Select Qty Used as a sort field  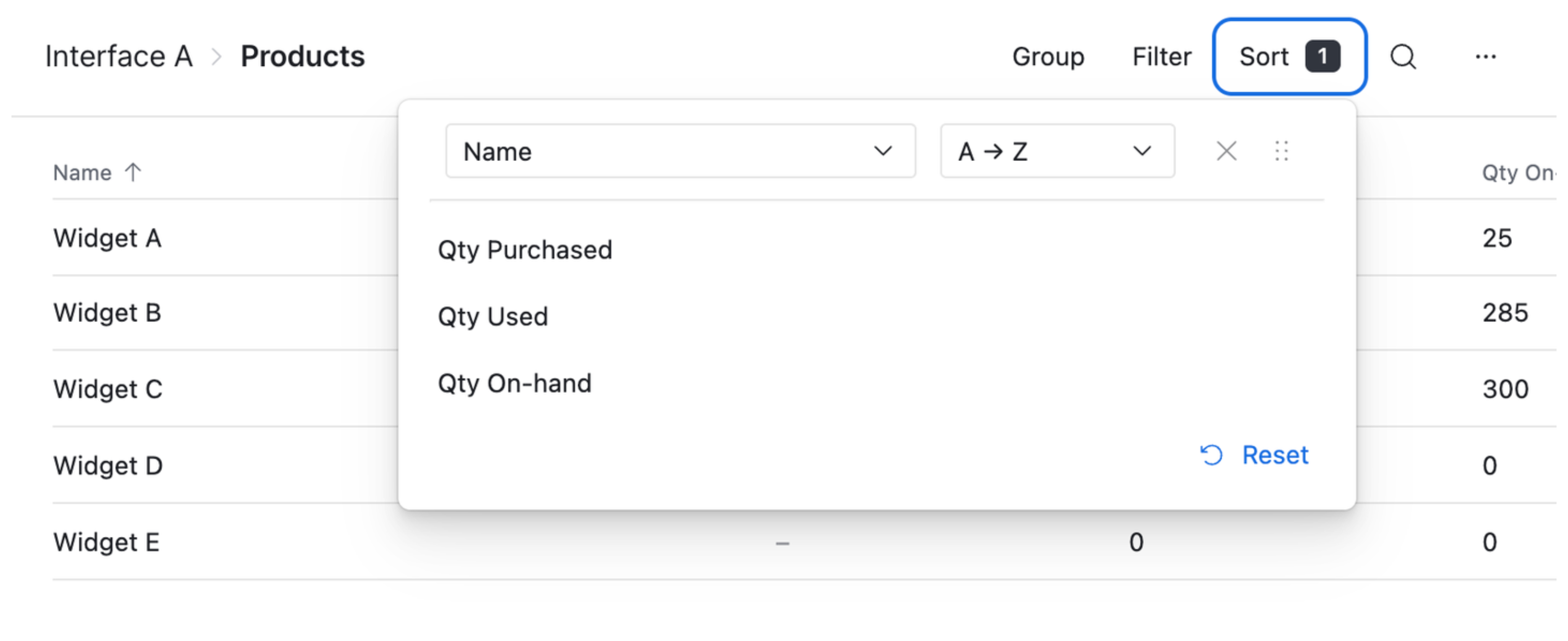coord(493,316)
